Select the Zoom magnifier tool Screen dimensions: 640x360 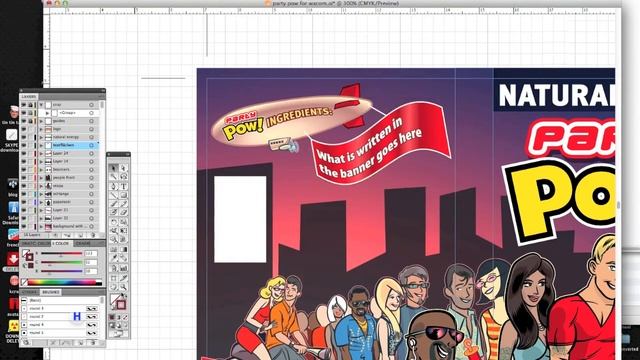123,287
